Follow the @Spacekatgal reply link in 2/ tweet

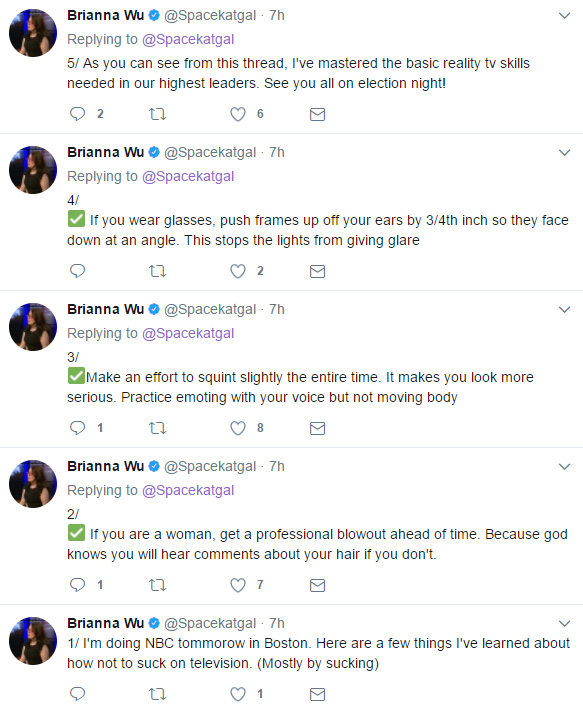point(188,490)
